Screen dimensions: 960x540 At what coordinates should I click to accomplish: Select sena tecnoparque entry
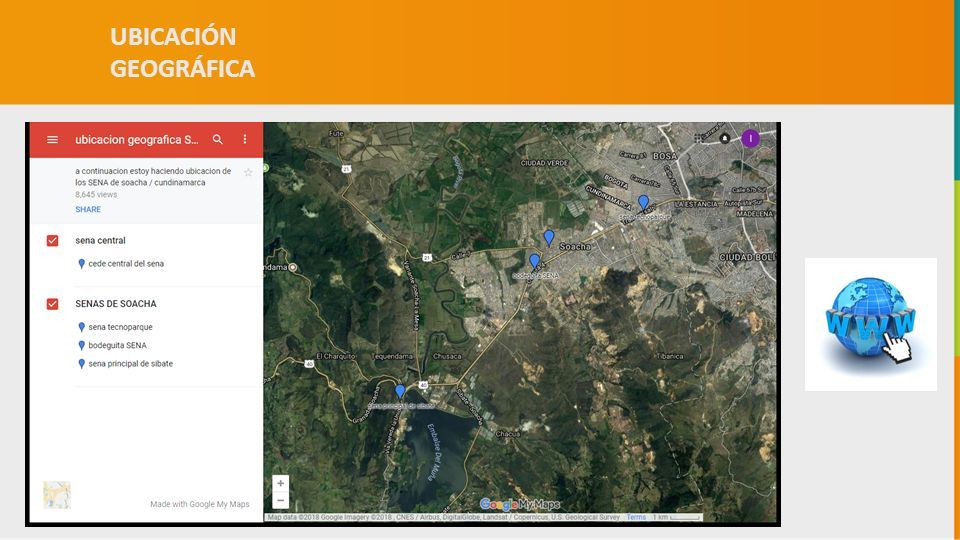pyautogui.click(x=120, y=327)
